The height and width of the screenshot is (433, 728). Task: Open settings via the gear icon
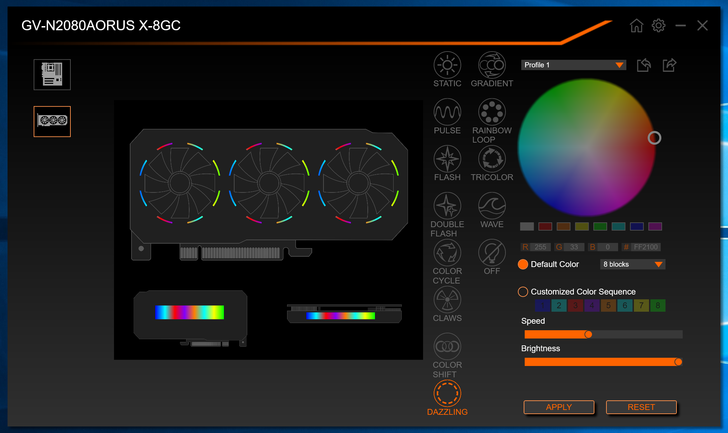pyautogui.click(x=659, y=26)
